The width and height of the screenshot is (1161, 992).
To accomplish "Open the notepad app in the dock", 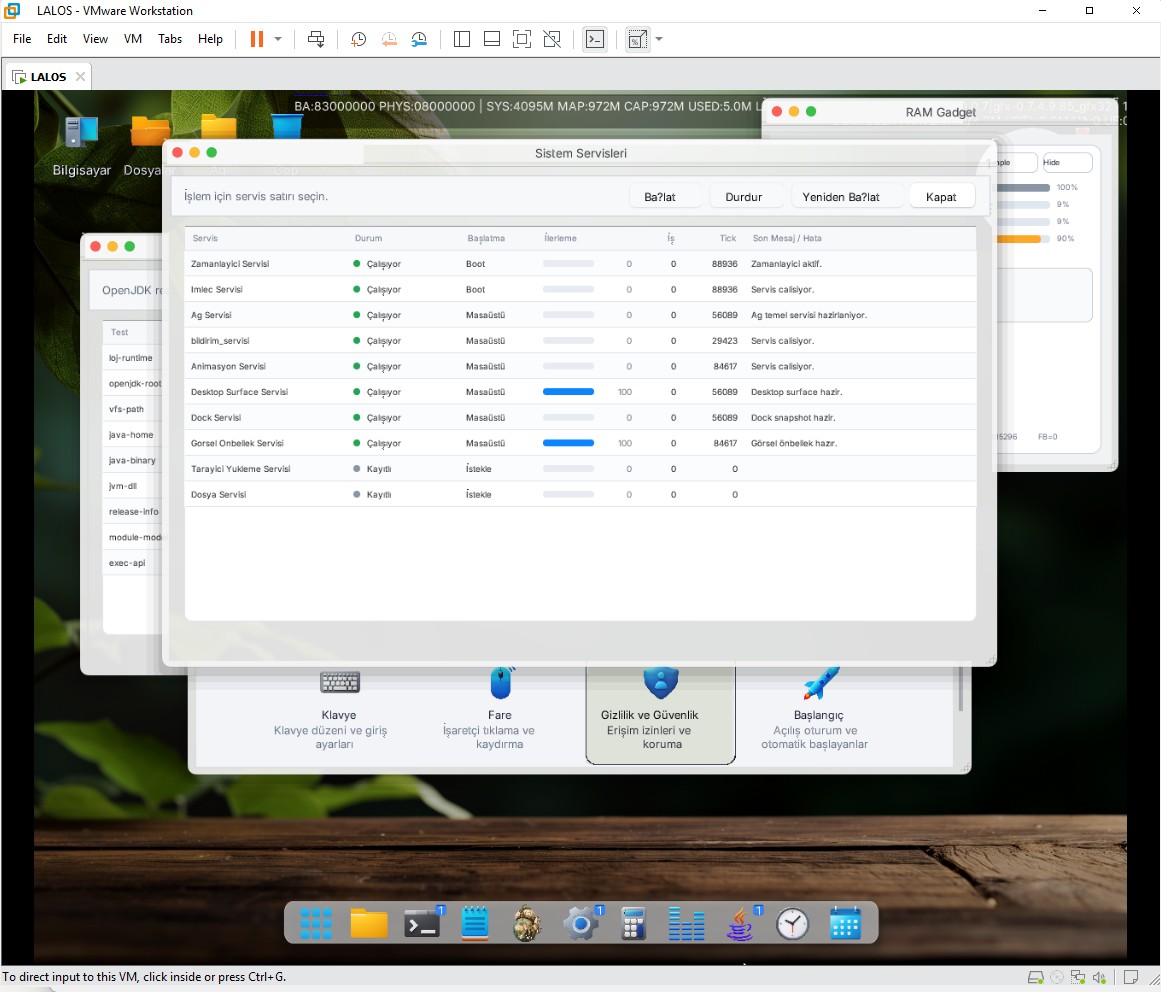I will tap(475, 923).
